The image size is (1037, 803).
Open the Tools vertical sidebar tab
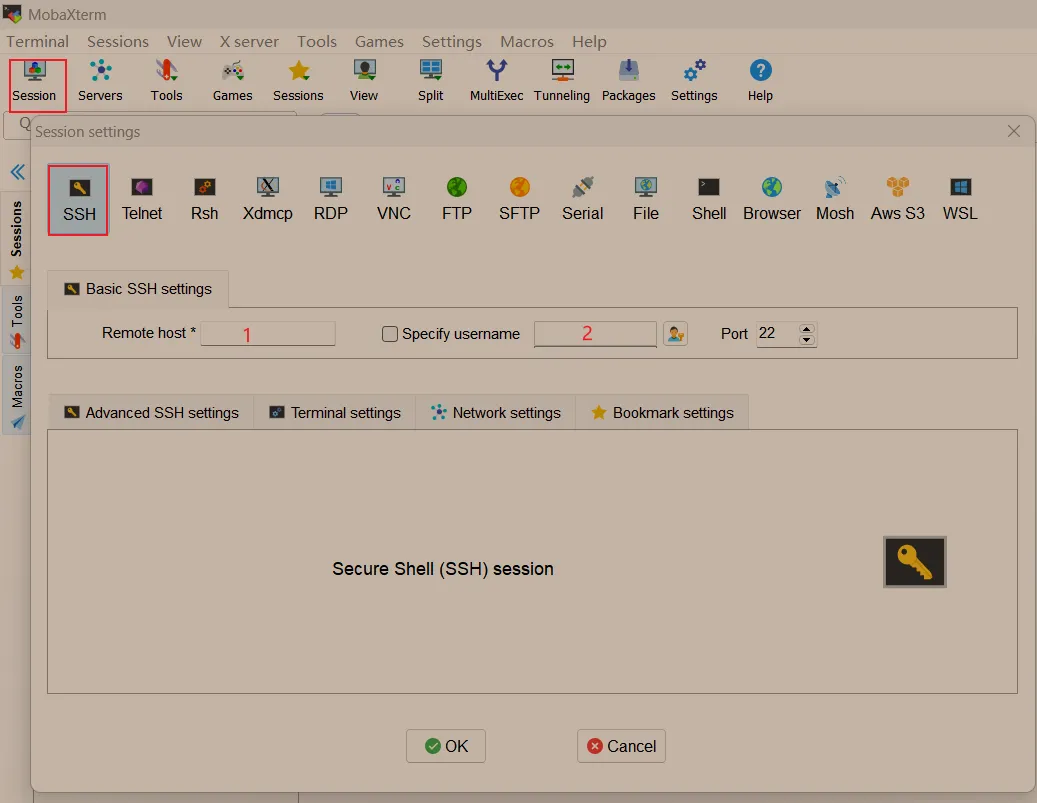17,321
